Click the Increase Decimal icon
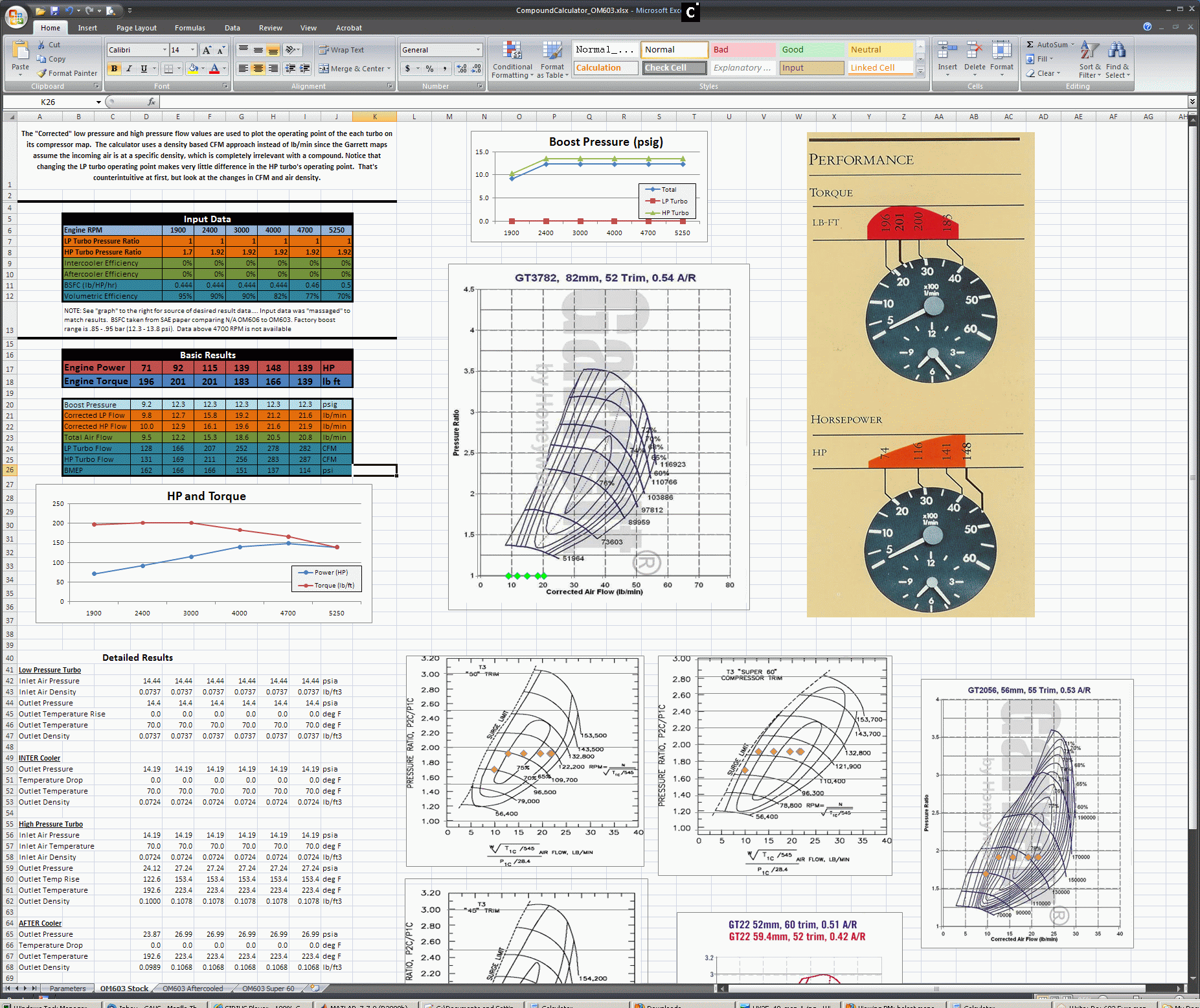This screenshot has height=1008, width=1200. click(461, 68)
